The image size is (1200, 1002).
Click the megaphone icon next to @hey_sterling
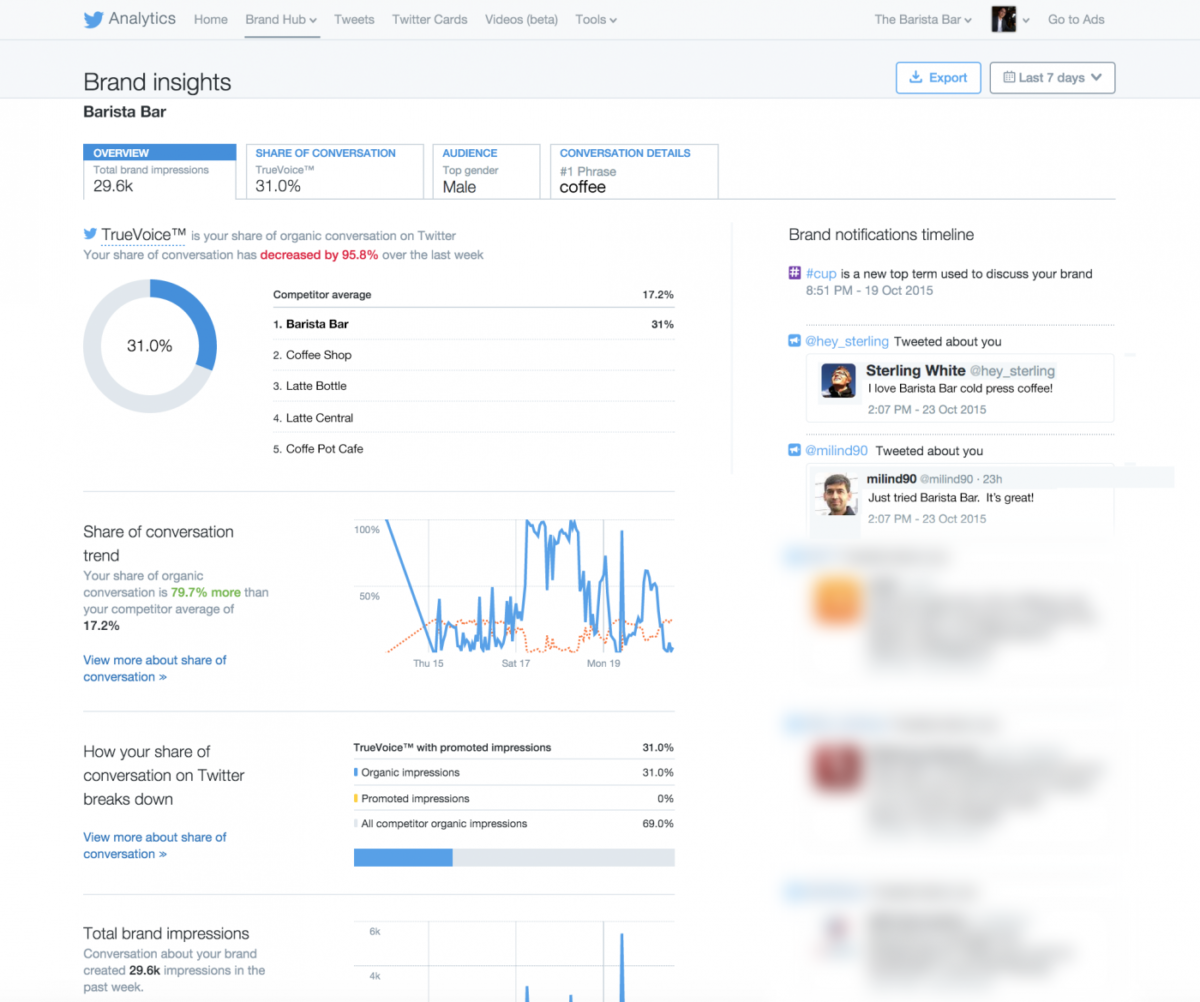coord(795,342)
